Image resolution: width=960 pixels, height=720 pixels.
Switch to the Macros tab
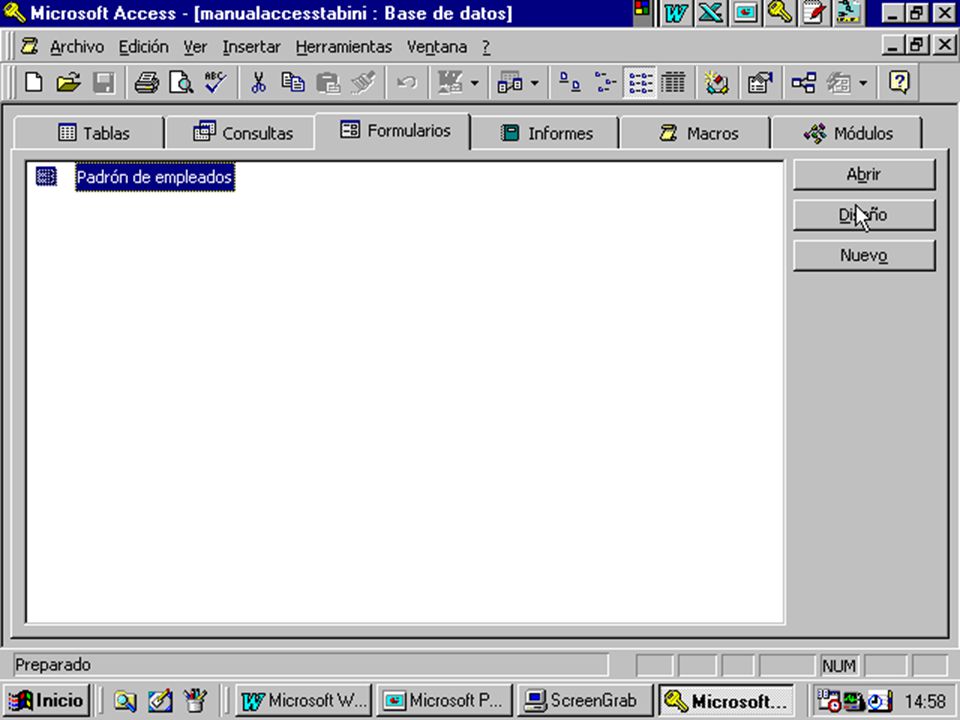pos(696,133)
